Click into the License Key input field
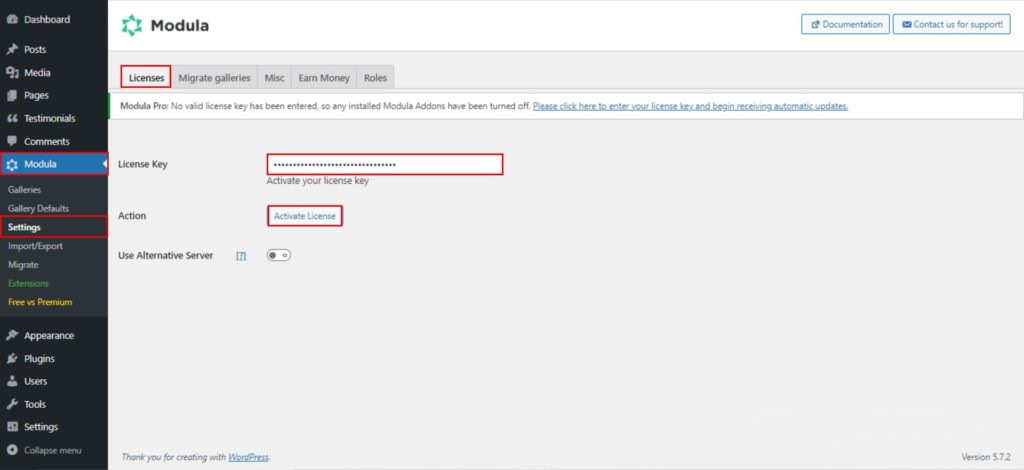1024x470 pixels. (385, 164)
